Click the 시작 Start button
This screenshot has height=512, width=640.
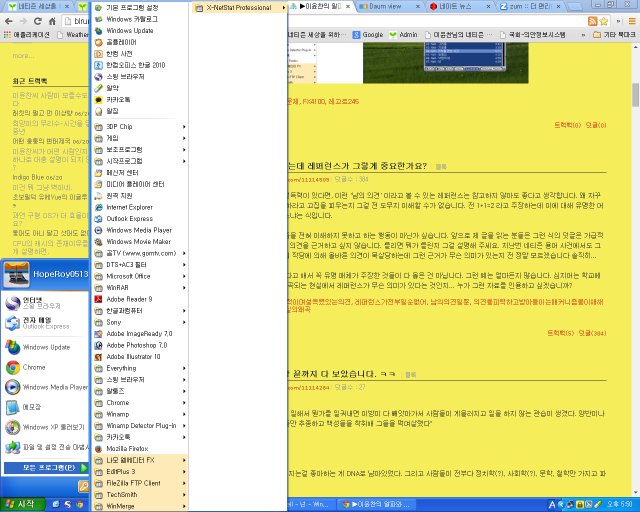(22, 504)
